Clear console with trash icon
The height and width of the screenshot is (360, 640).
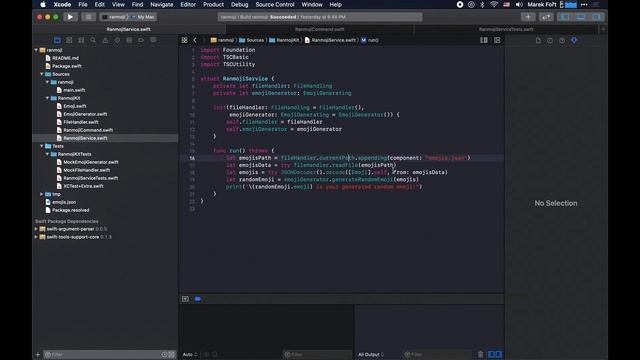[480, 354]
